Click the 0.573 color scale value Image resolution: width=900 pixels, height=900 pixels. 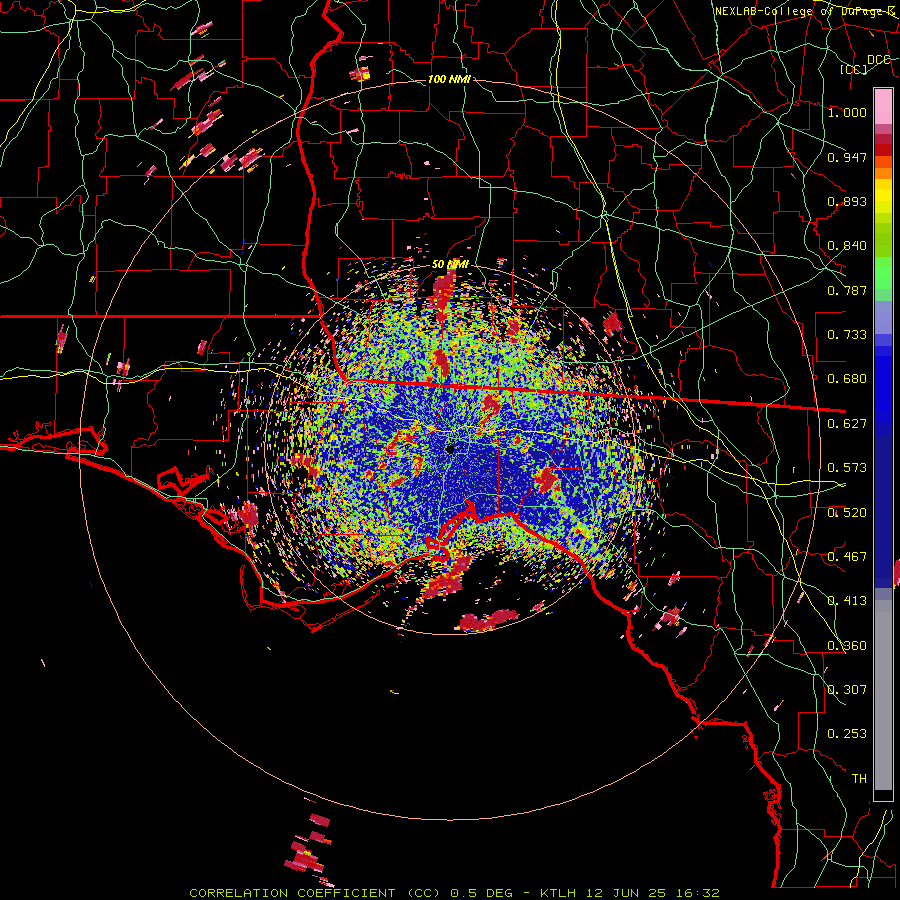847,468
